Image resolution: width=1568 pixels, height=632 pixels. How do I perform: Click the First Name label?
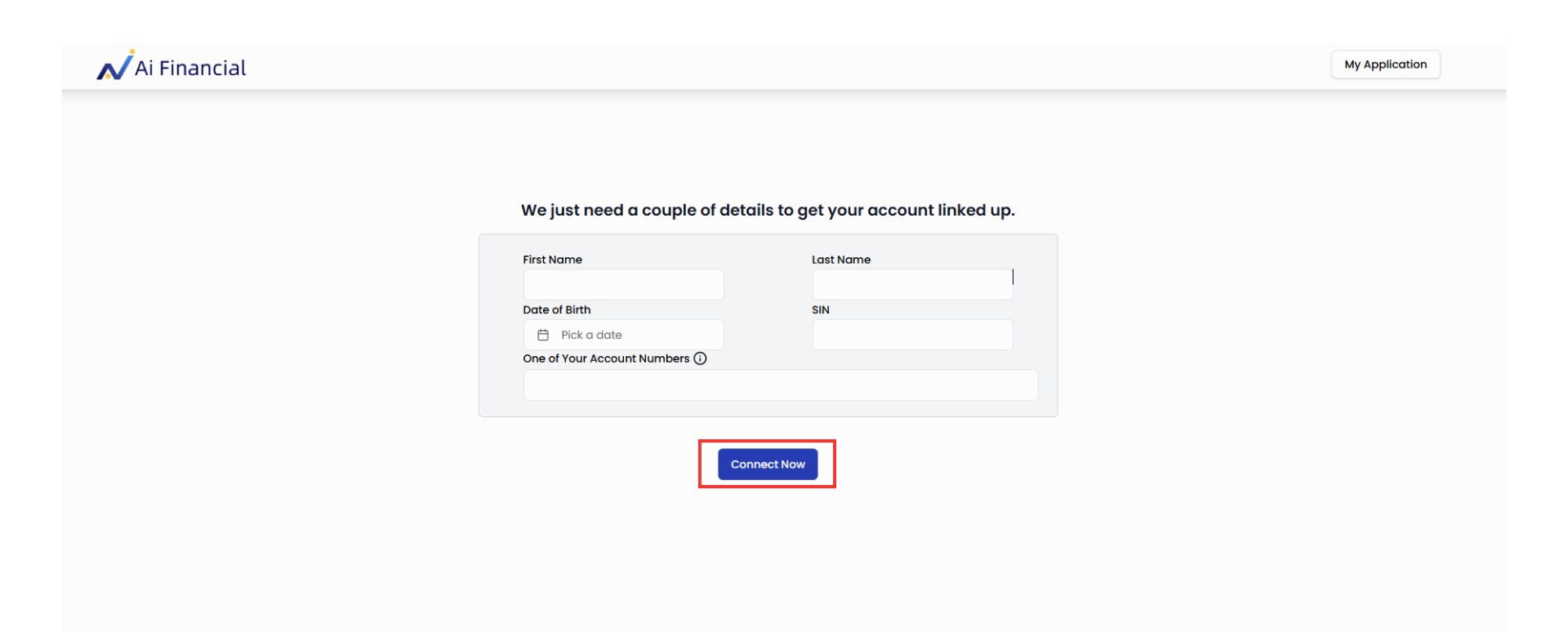click(552, 260)
